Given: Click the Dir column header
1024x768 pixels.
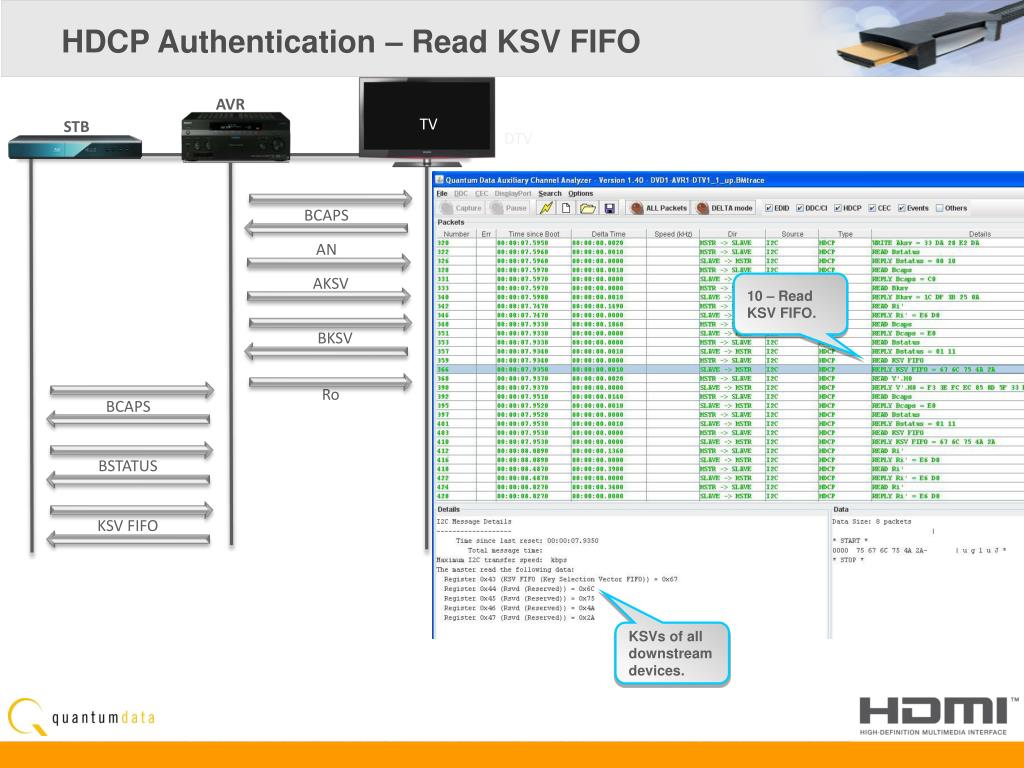Looking at the screenshot, I should [x=732, y=234].
